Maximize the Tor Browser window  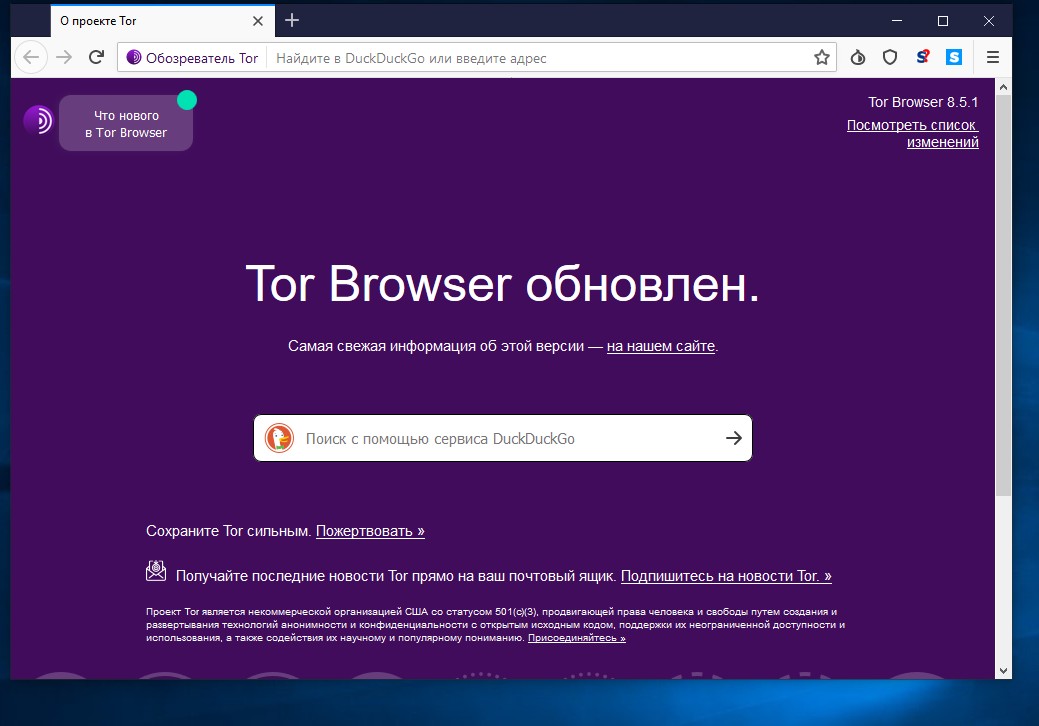[943, 21]
